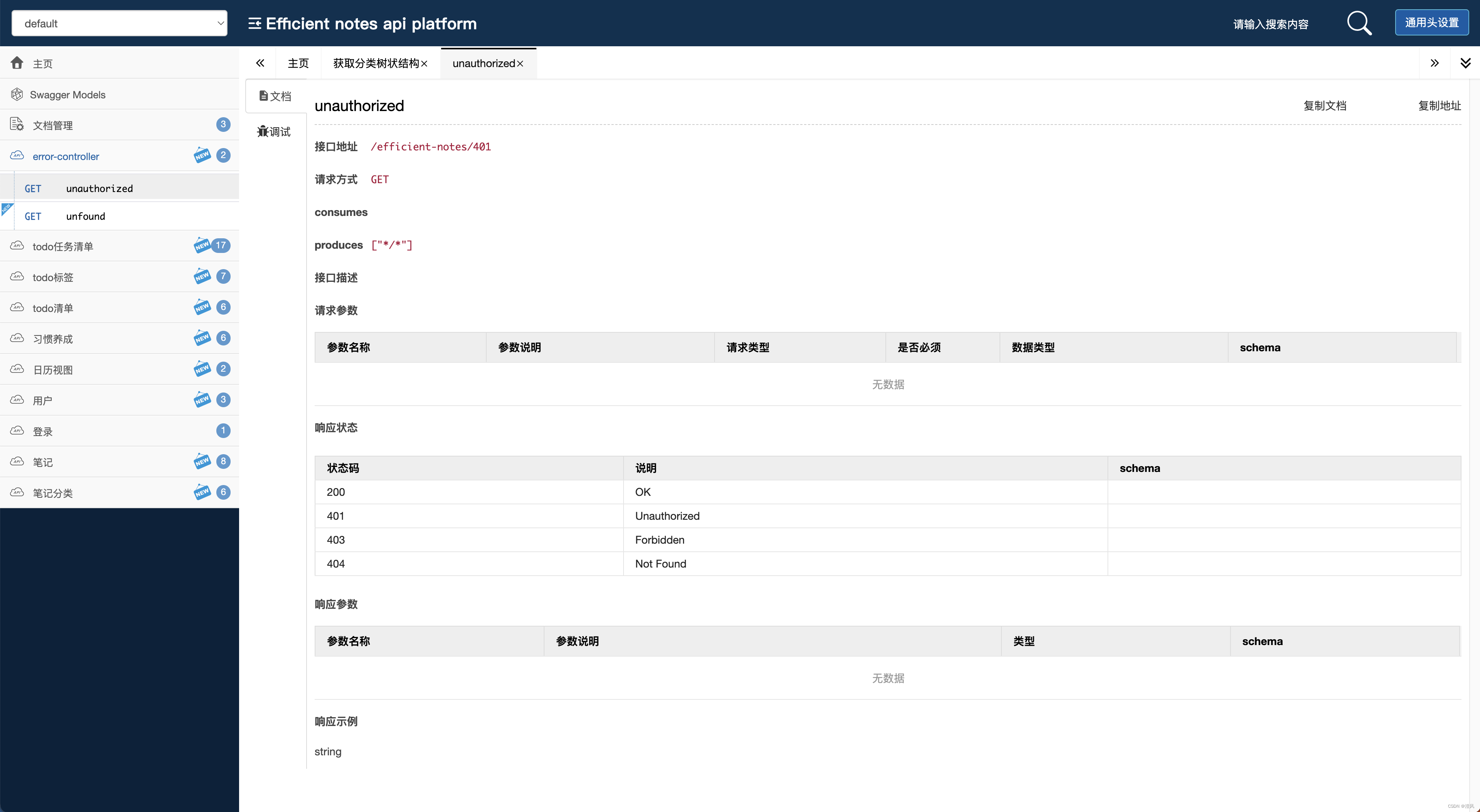
Task: Collapse the error-controller group
Action: (120, 156)
